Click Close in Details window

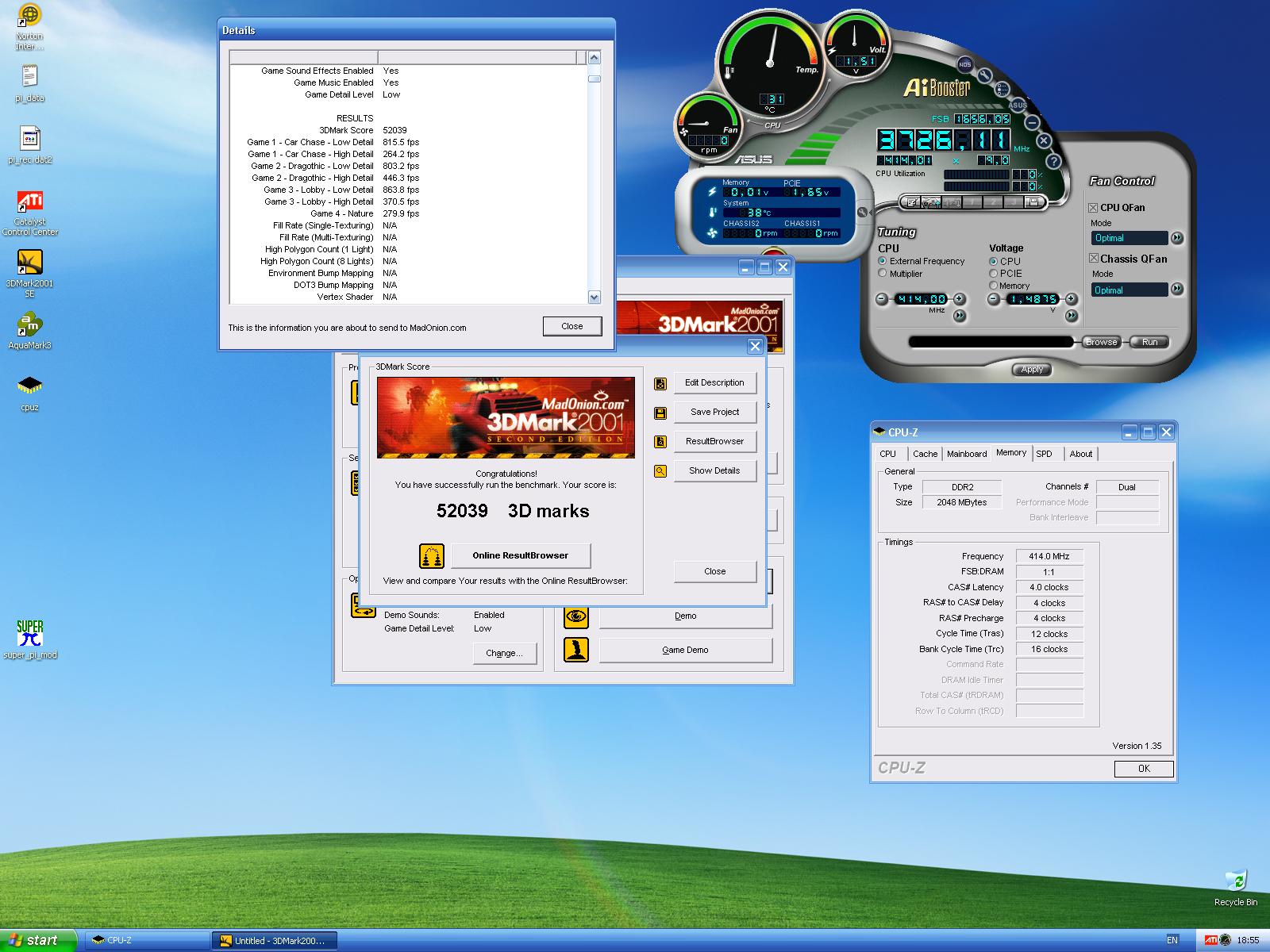[571, 326]
